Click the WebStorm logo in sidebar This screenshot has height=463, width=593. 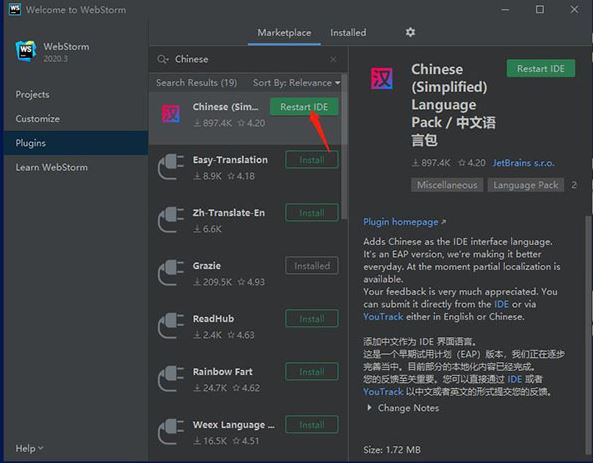[26, 50]
